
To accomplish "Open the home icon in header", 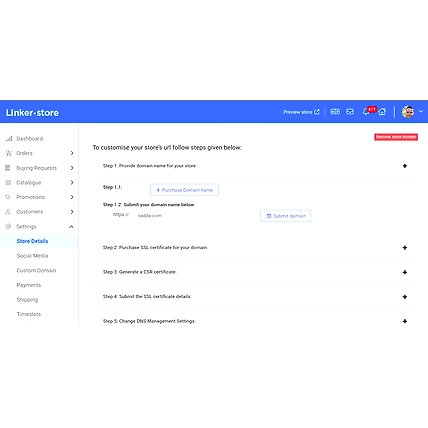I will point(382,112).
